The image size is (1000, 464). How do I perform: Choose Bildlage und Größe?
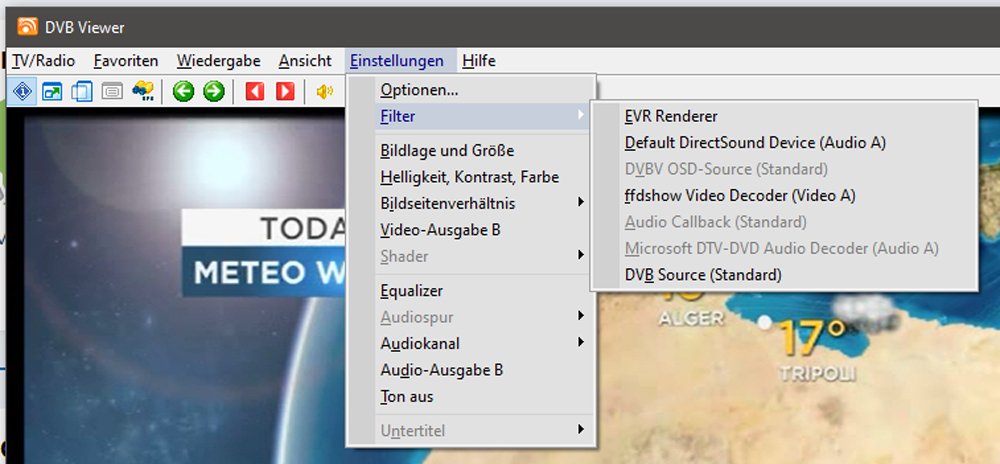(x=472, y=151)
